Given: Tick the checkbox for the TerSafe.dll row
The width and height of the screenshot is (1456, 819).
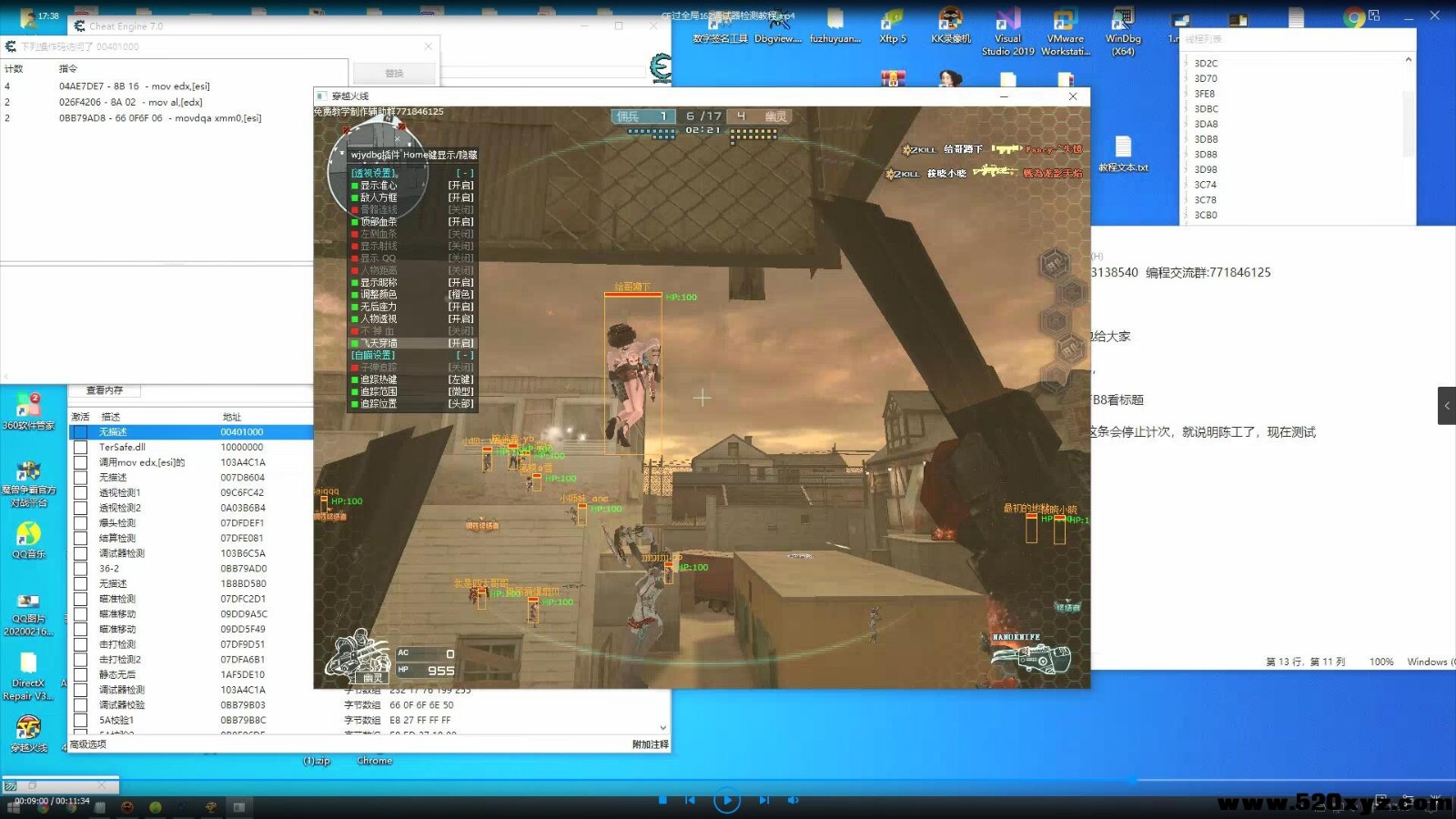Looking at the screenshot, I should click(x=81, y=447).
